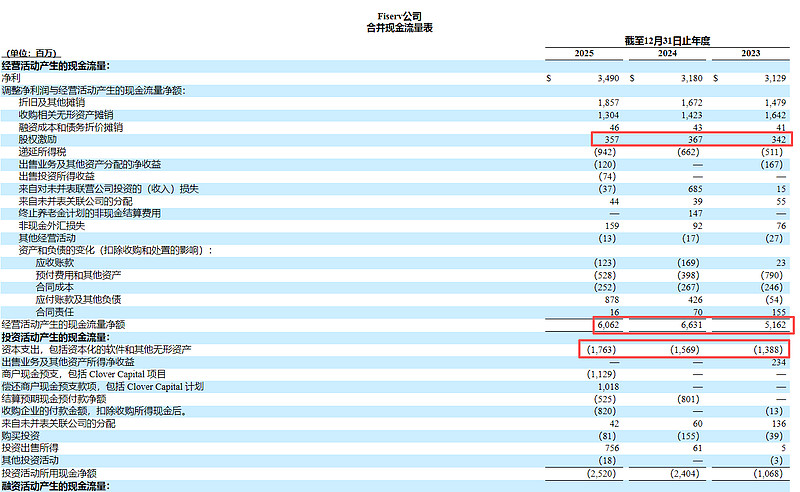Select the '其他投资活动' row label
Image resolution: width=800 pixels, height=492 pixels.
tap(30, 460)
